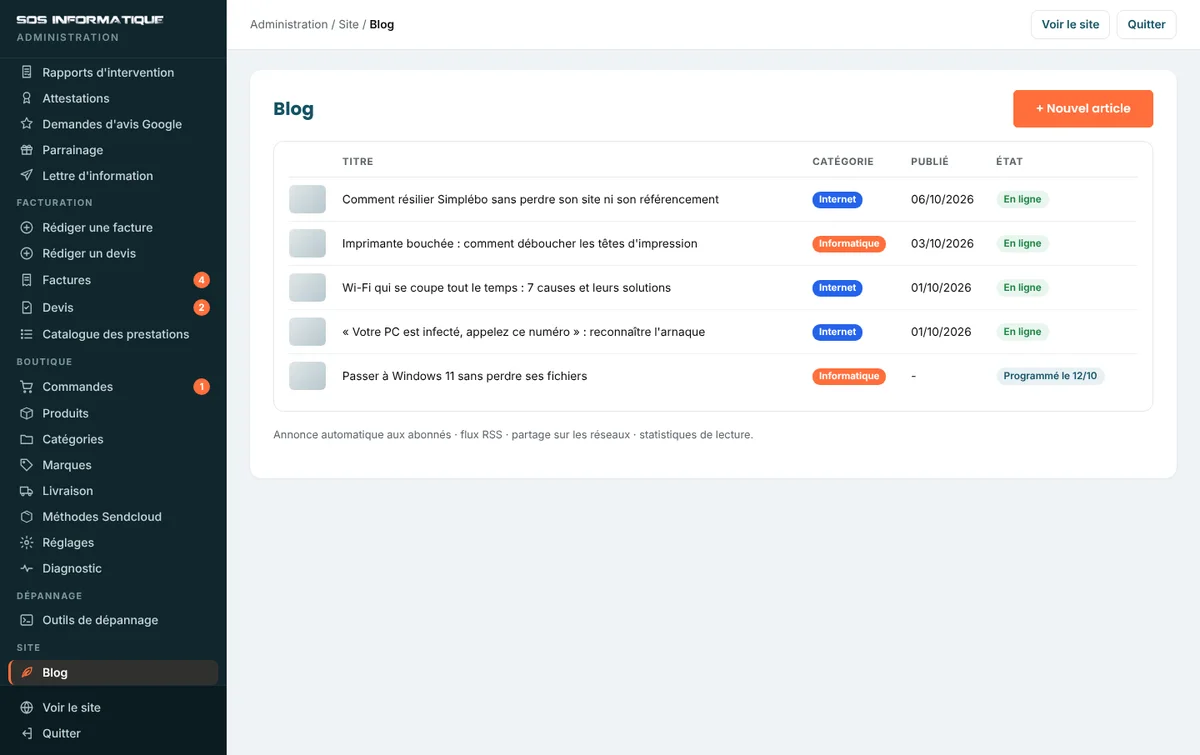1200x755 pixels.
Task: Click the logout icon beside Quitter in sidebar
Action: click(27, 734)
